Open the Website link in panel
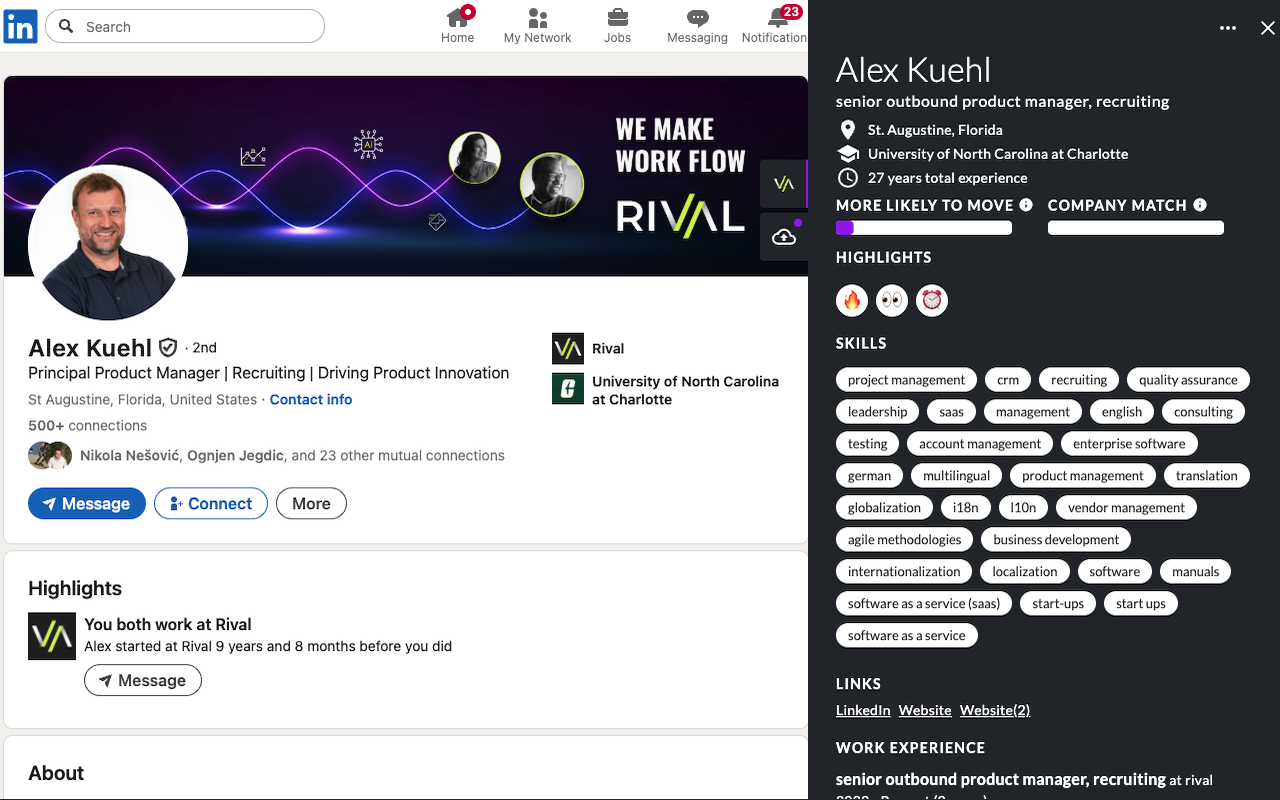The width and height of the screenshot is (1280, 800). point(925,710)
